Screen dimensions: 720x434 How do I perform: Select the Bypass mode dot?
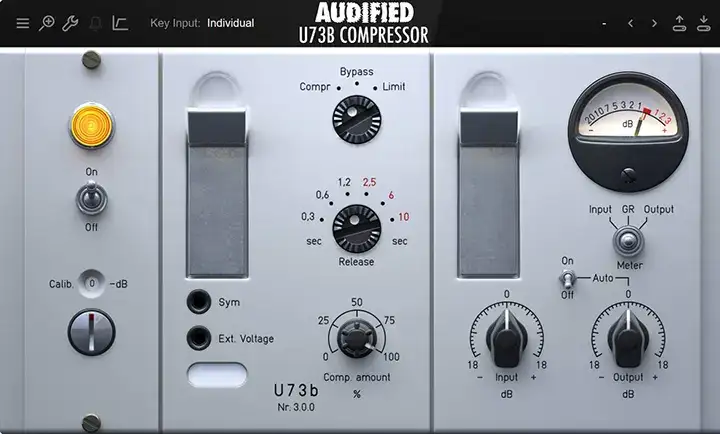point(357,84)
